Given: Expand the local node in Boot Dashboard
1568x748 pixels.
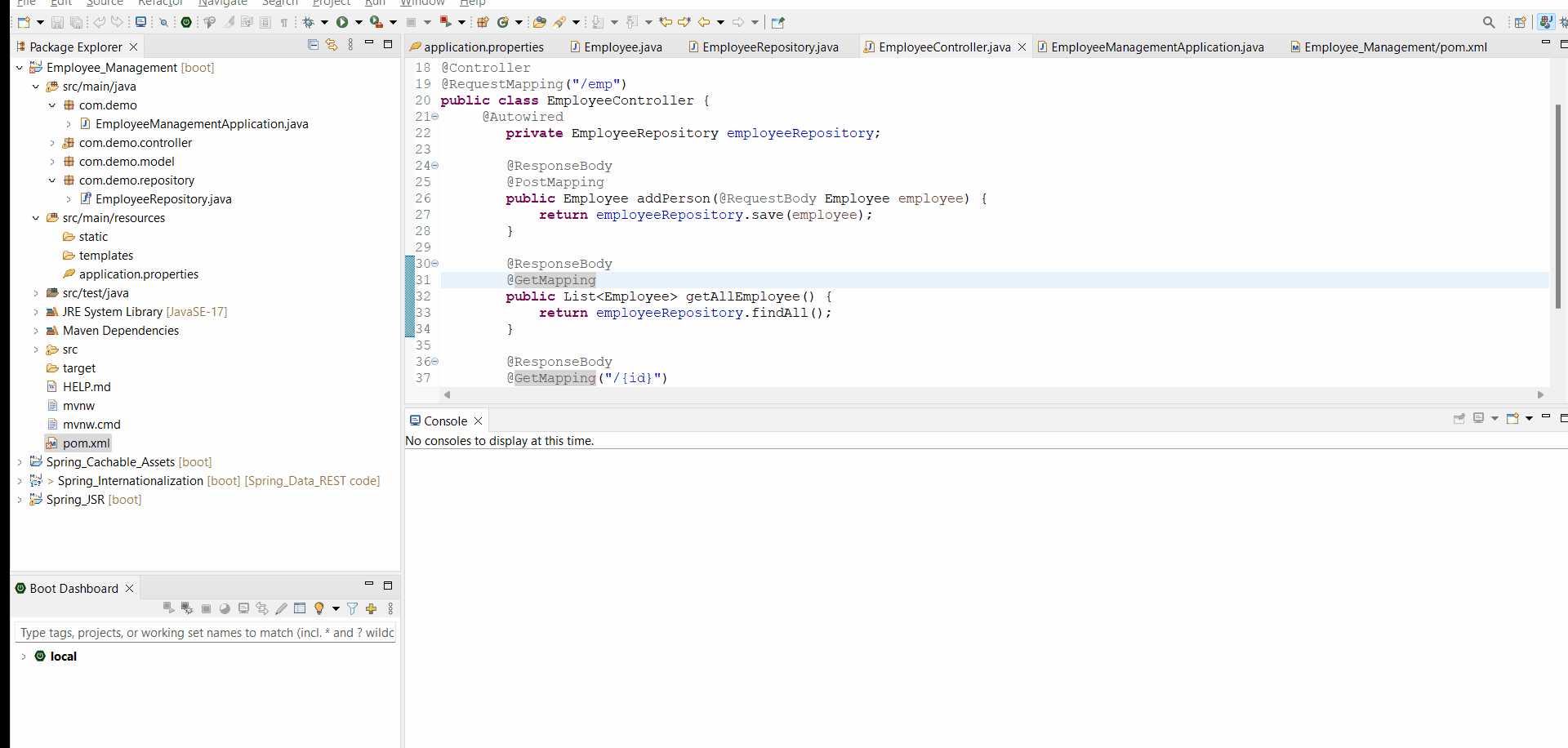Looking at the screenshot, I should point(24,657).
